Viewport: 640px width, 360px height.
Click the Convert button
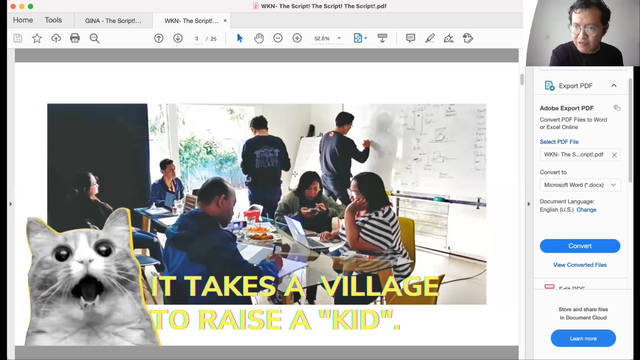580,246
